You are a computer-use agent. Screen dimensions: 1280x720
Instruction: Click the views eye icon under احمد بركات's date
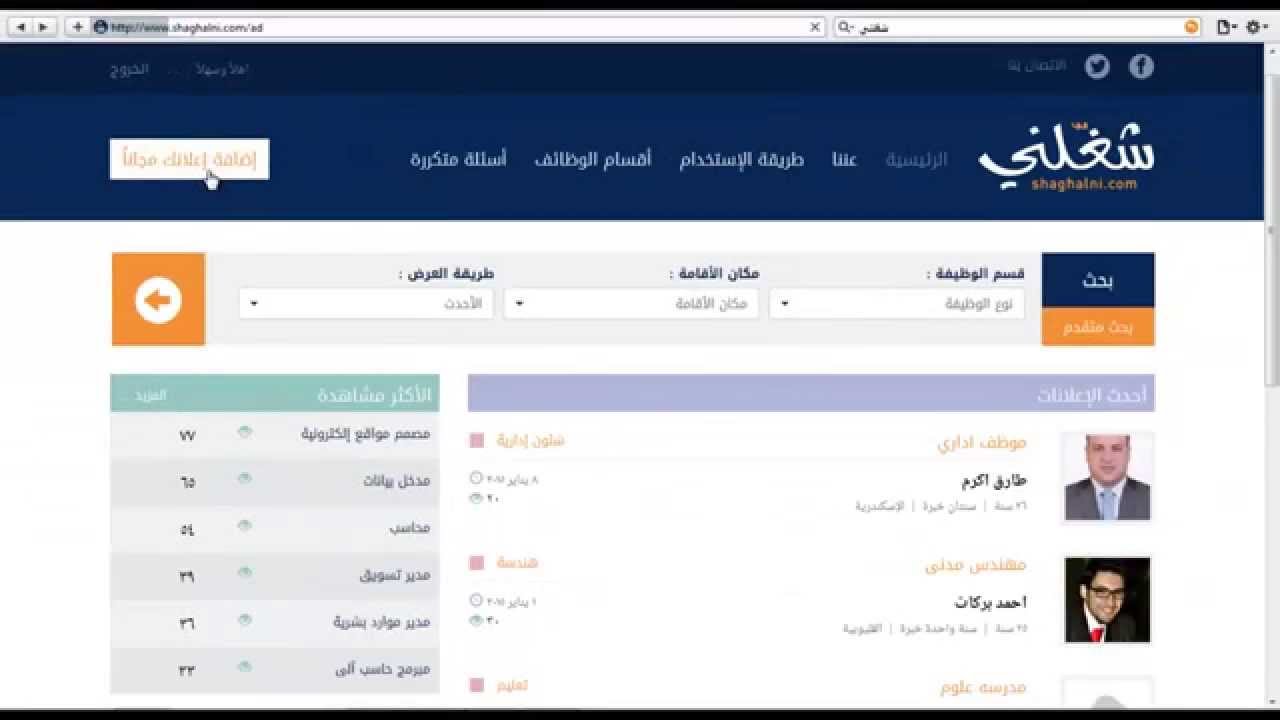tap(476, 621)
